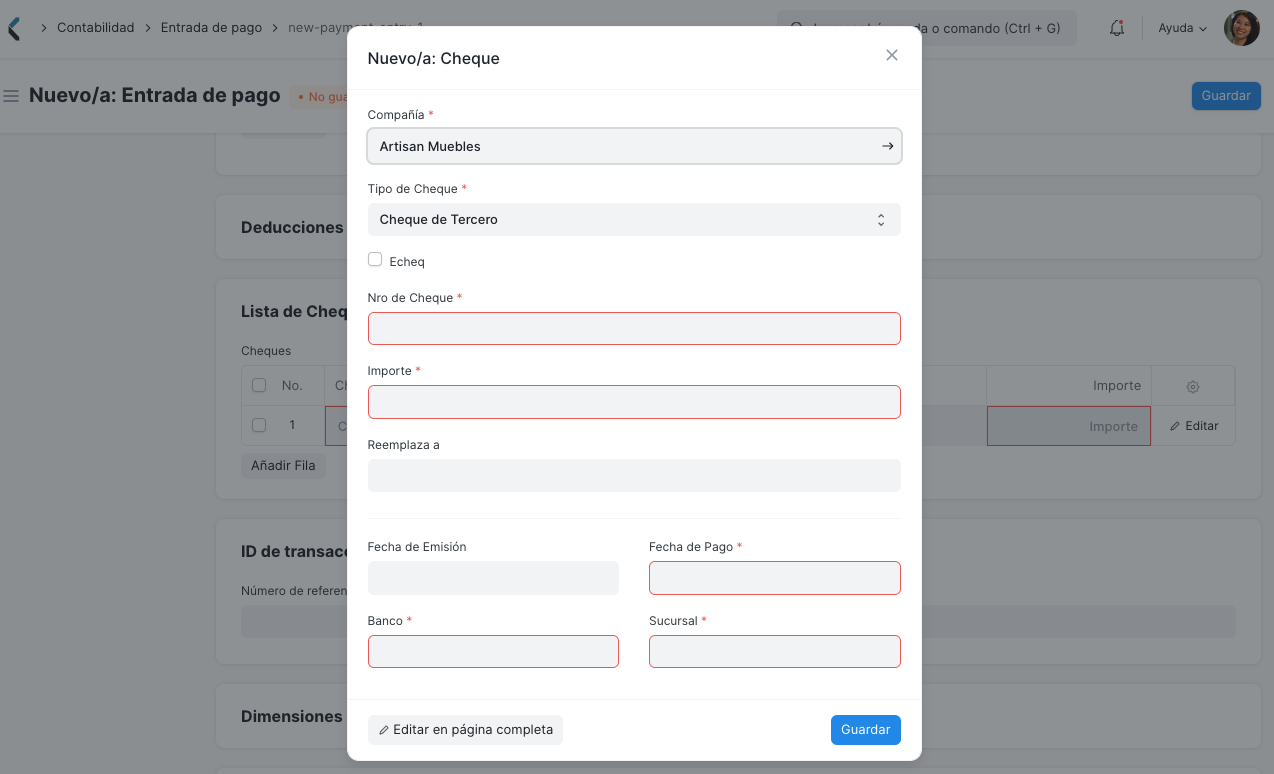Screen dimensions: 1274x774
Task: Click the search bar at top
Action: 927,28
